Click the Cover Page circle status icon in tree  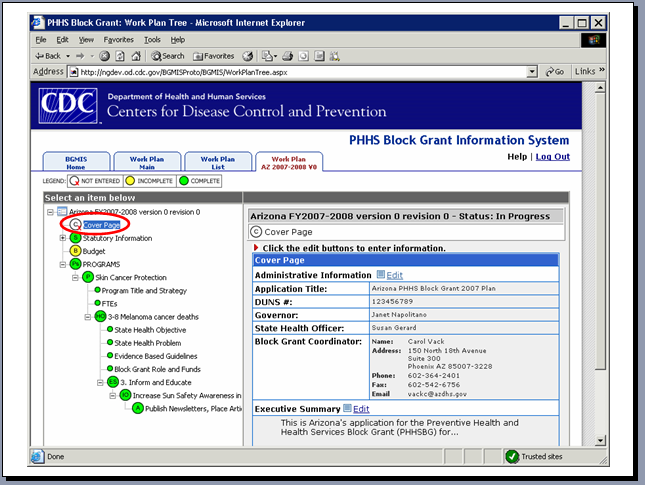pyautogui.click(x=75, y=225)
